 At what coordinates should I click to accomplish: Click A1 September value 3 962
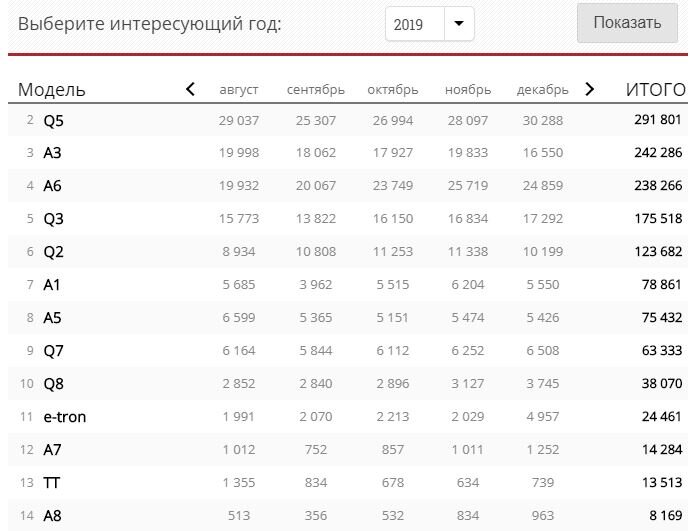316,285
